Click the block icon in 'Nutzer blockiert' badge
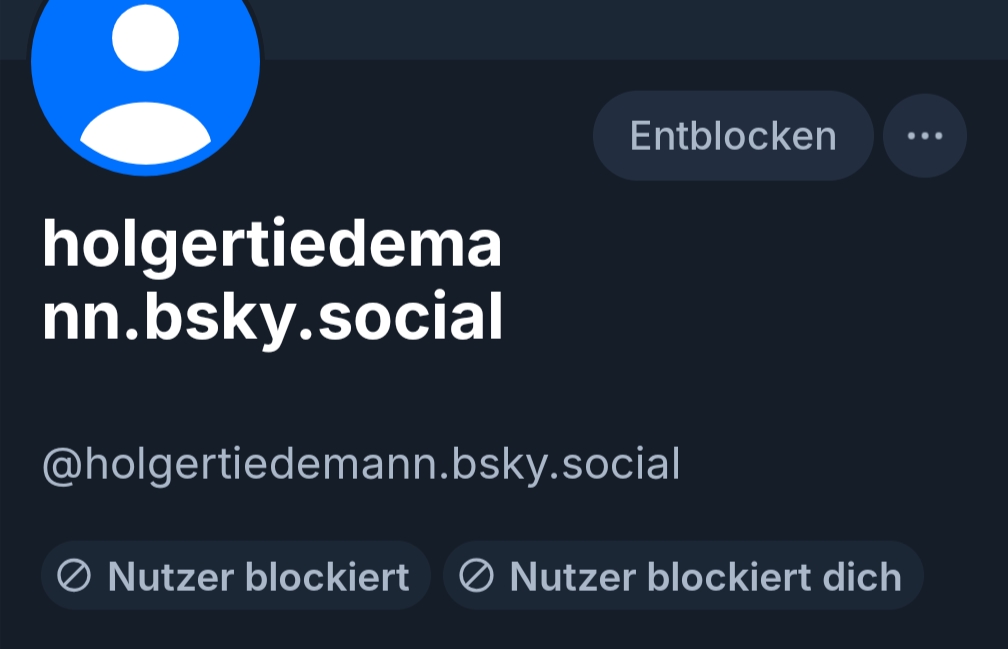The height and width of the screenshot is (649, 1008). click(x=74, y=576)
